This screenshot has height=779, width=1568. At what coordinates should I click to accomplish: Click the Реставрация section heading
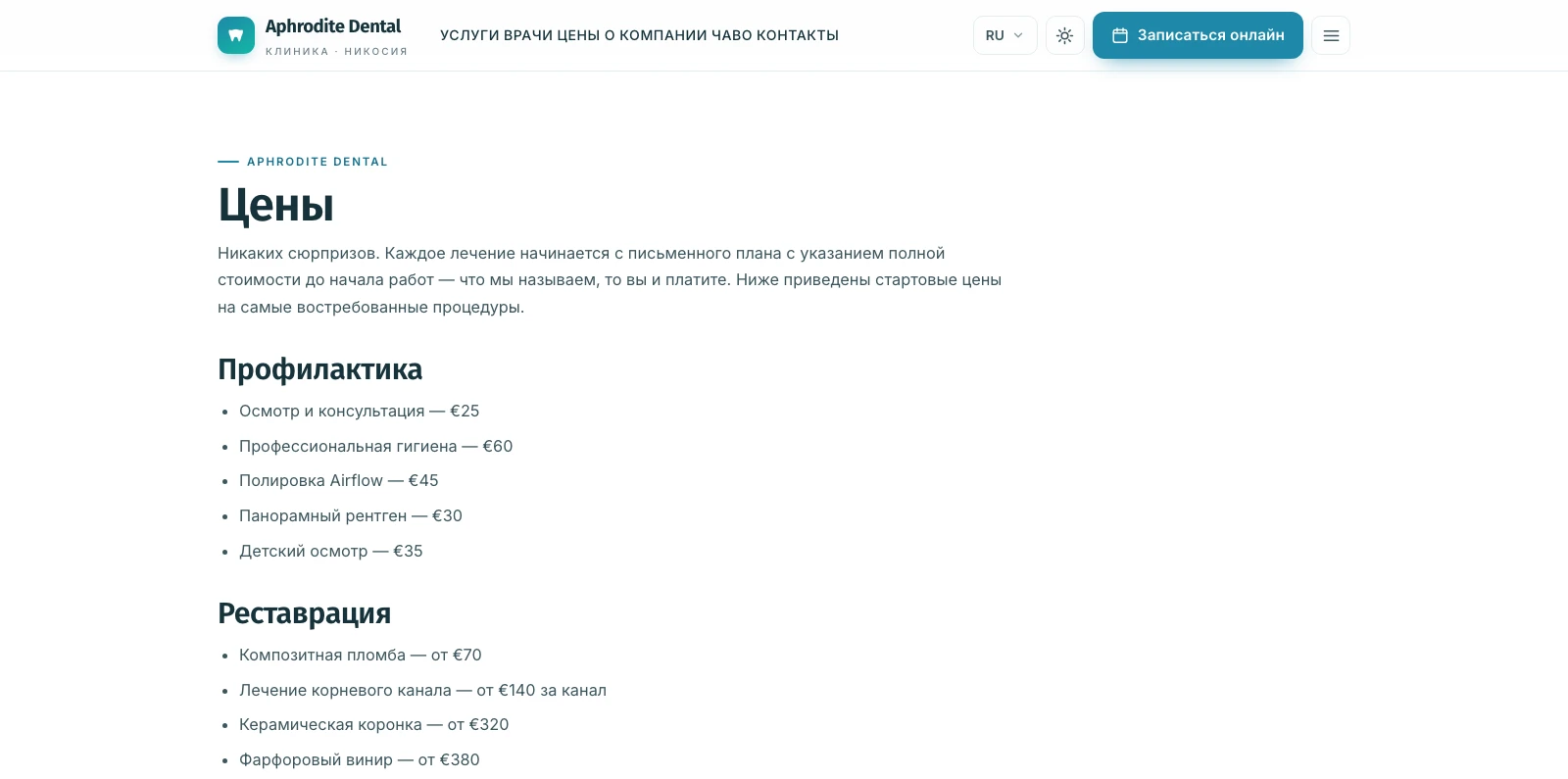click(x=304, y=613)
